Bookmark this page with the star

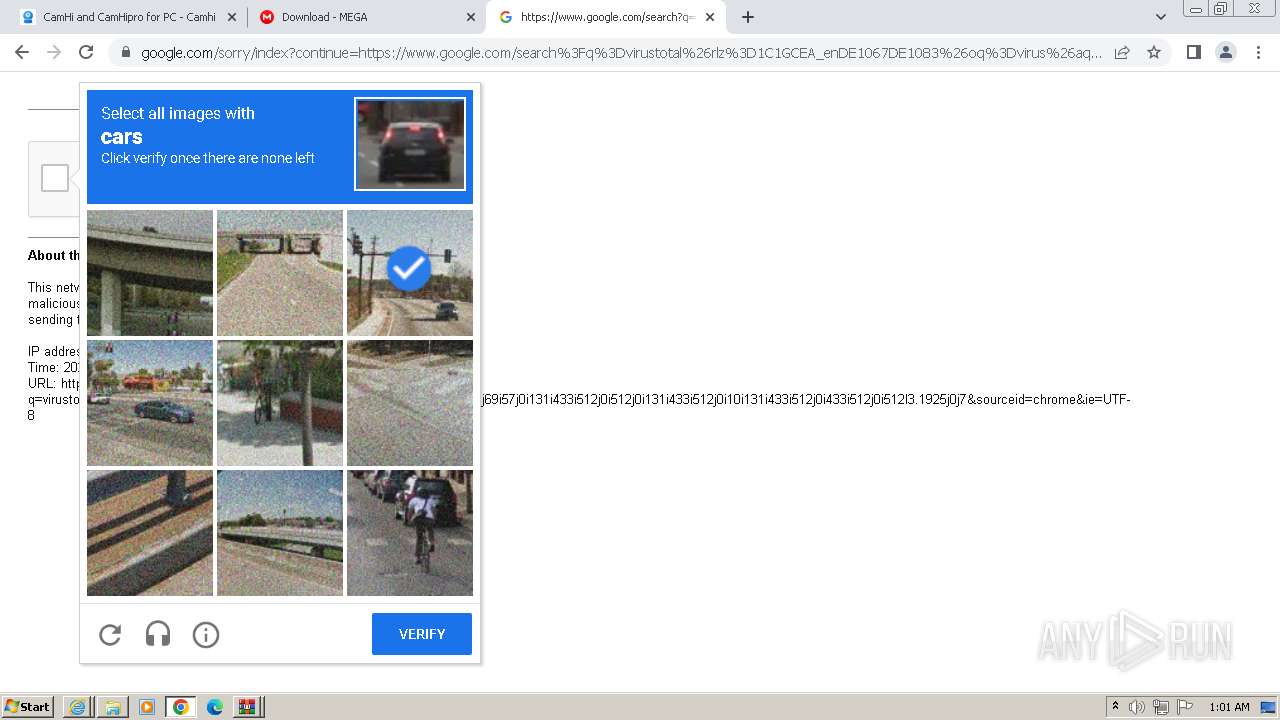coord(1154,52)
